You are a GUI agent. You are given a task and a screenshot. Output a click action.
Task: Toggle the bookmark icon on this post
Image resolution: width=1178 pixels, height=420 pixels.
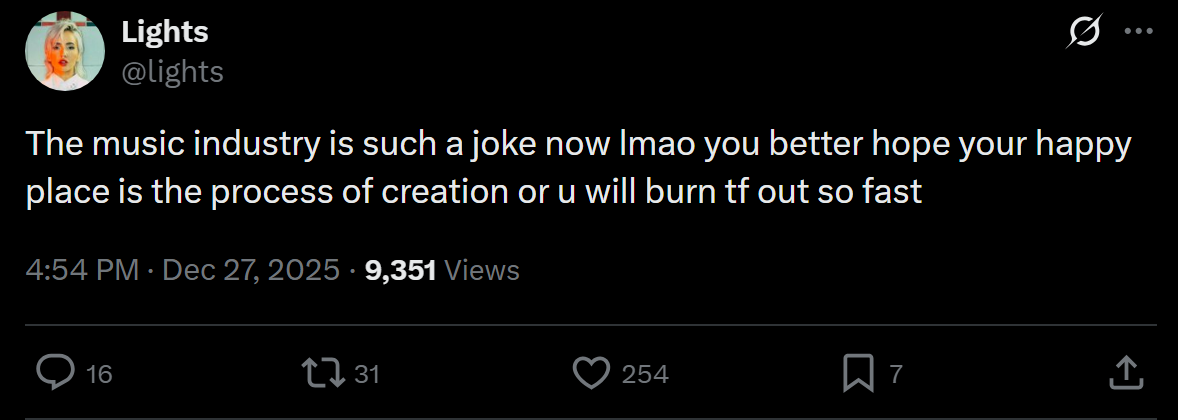[858, 373]
